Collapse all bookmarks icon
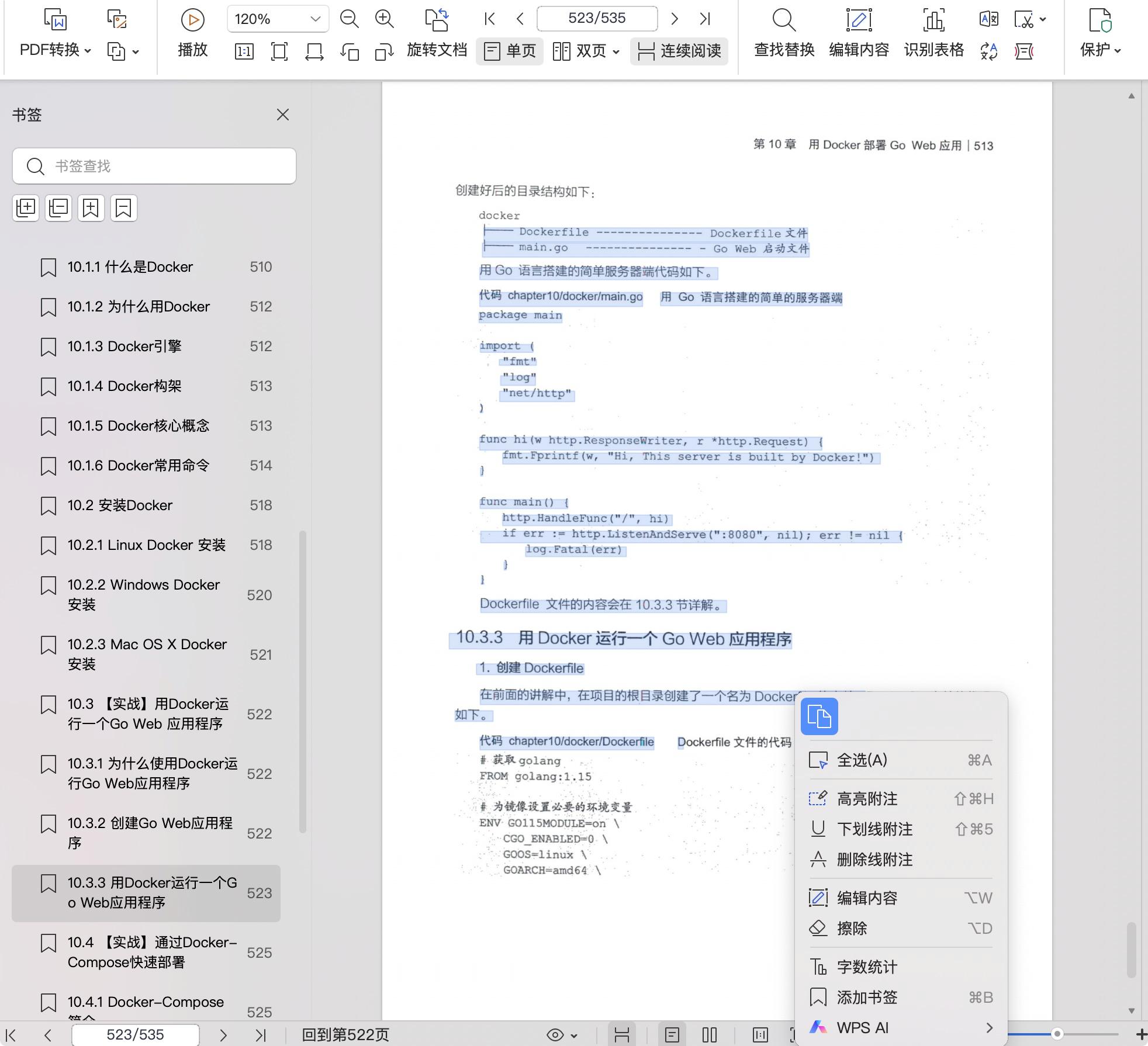1148x1046 pixels. tap(58, 207)
